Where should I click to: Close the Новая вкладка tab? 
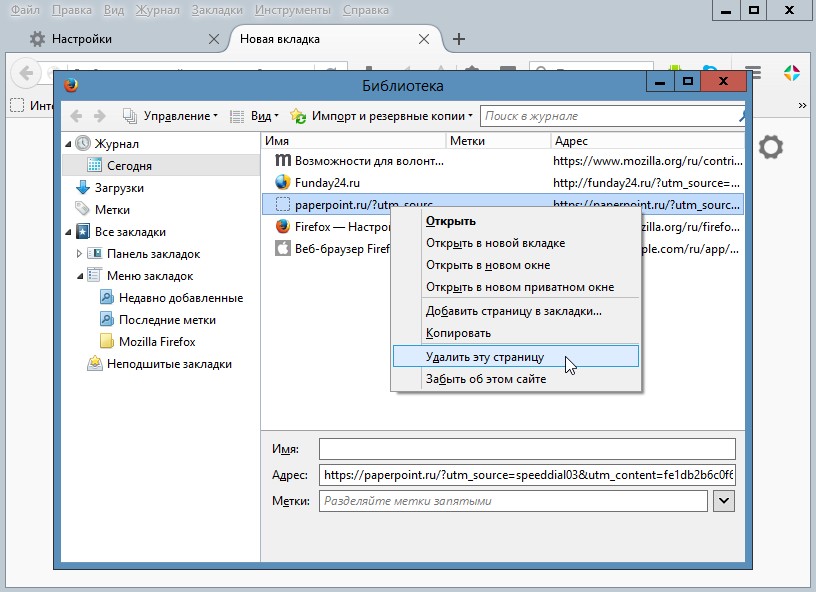(x=424, y=39)
